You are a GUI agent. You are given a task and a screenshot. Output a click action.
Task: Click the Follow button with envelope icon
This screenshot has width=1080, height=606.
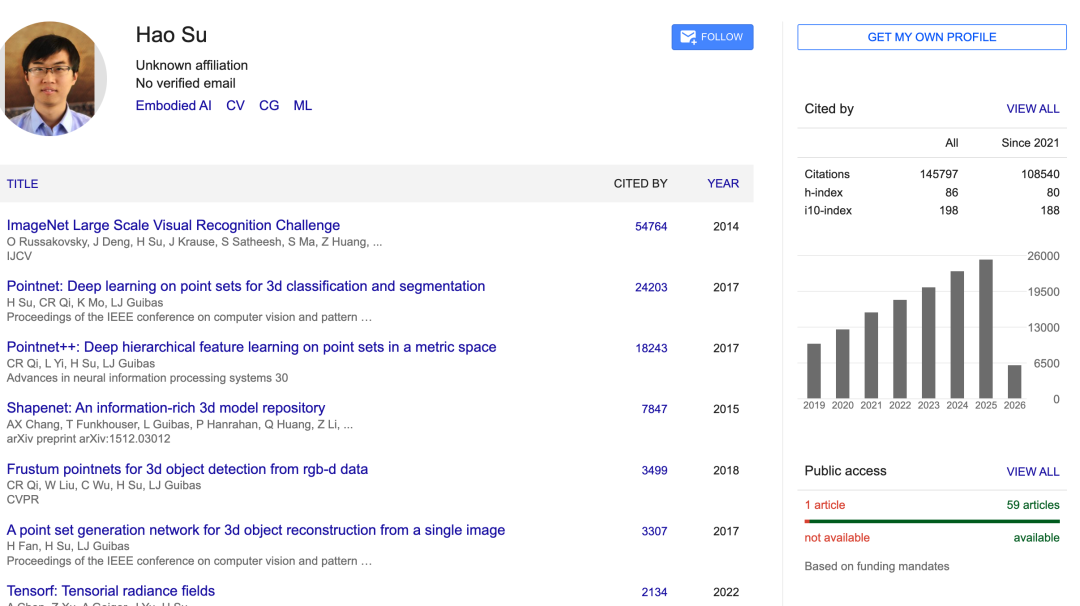click(x=712, y=37)
